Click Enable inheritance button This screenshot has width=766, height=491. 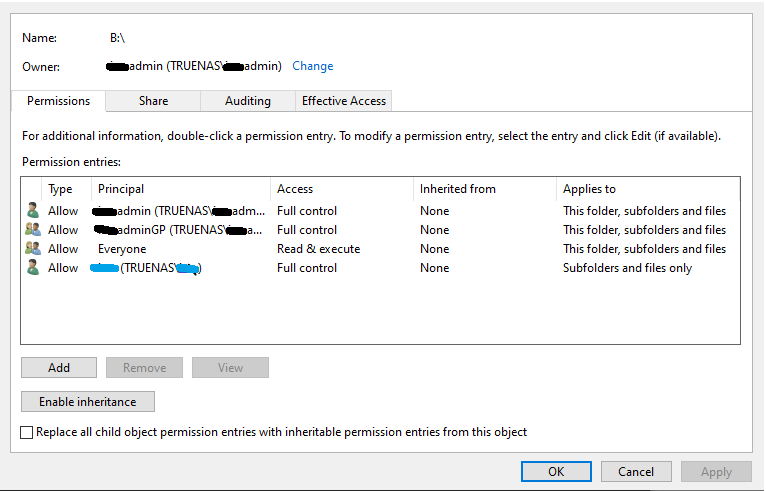88,402
